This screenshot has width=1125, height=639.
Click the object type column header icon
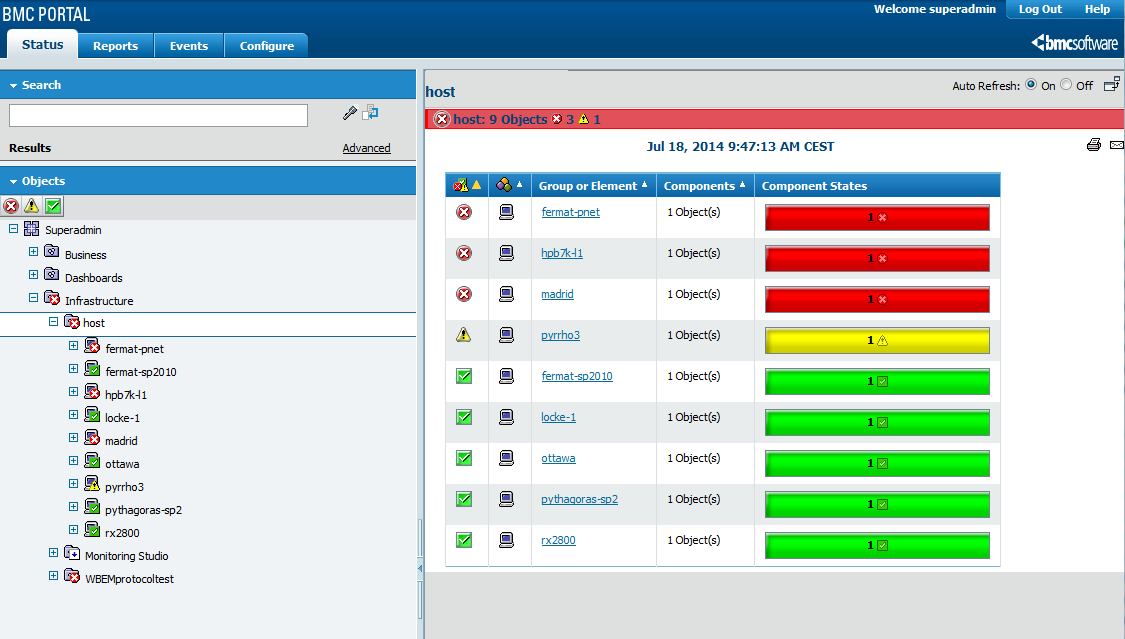click(x=504, y=185)
